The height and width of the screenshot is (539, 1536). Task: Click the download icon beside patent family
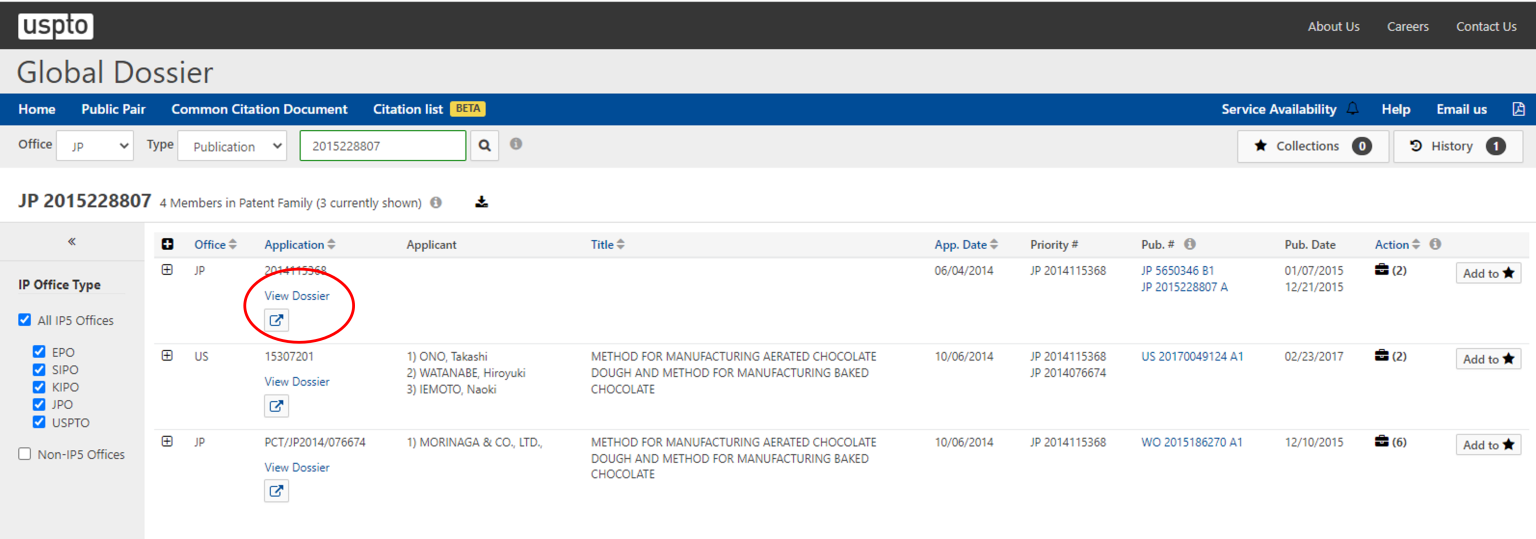pos(481,202)
